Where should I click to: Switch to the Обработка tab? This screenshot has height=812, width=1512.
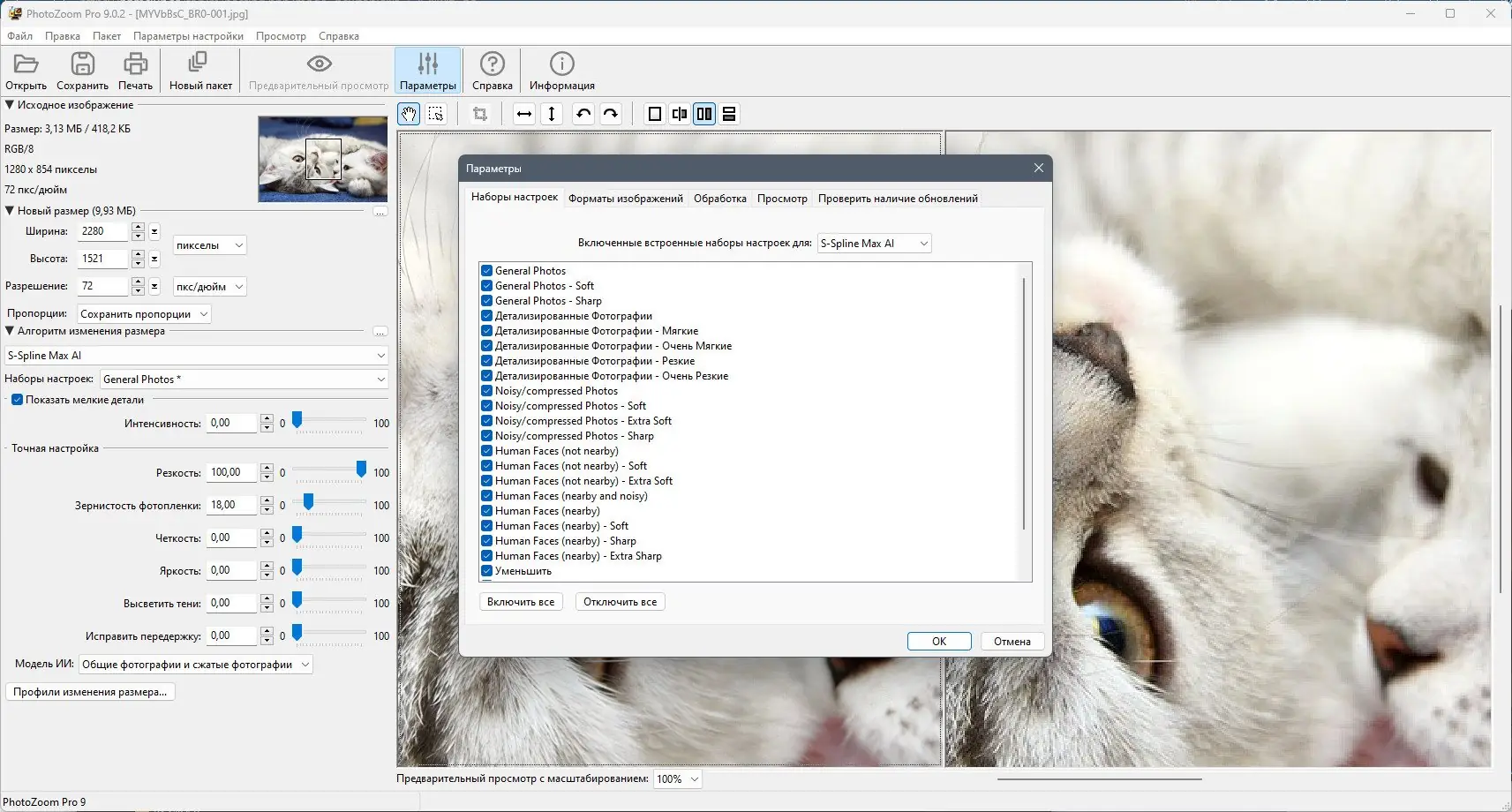[x=720, y=199]
